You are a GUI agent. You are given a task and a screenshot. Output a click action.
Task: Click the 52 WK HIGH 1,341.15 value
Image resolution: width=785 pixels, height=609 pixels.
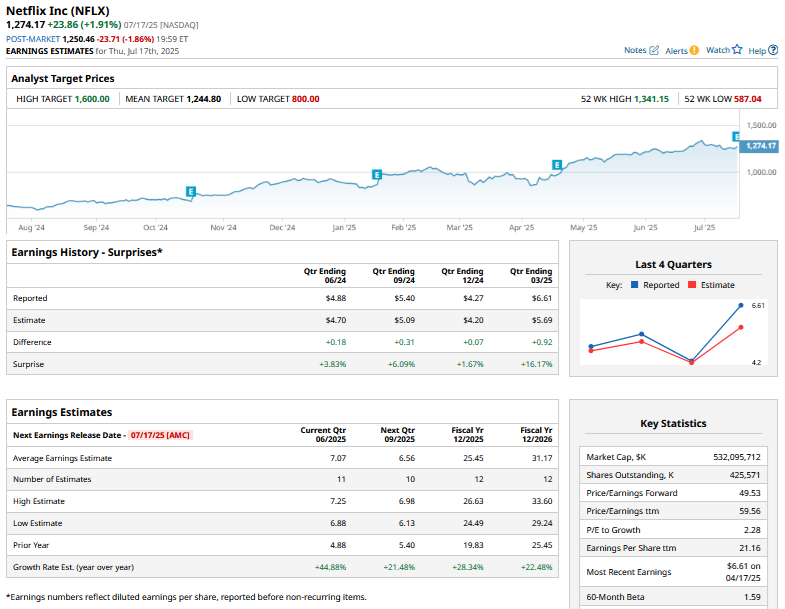coord(651,99)
